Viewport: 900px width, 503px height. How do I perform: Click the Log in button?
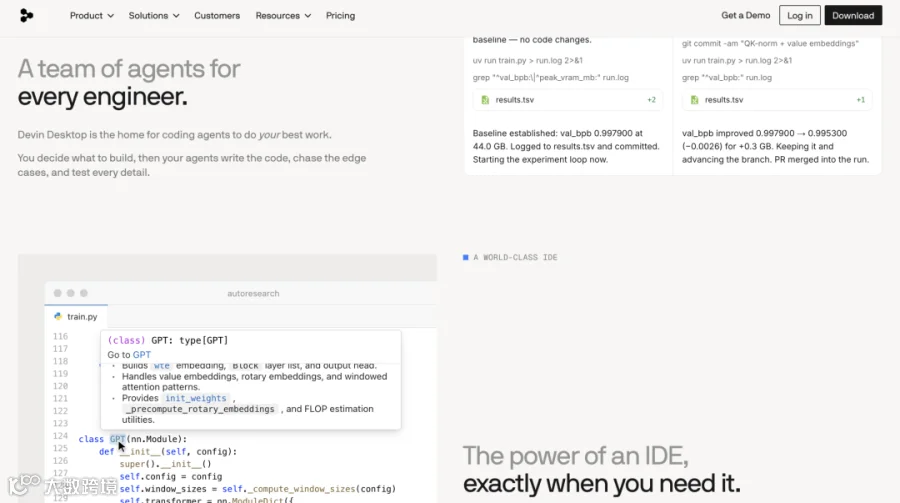pos(800,16)
